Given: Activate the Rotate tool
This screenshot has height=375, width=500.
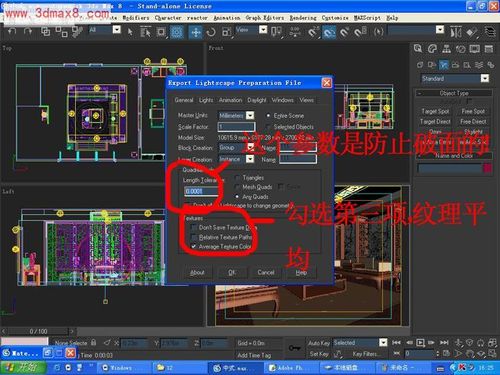Looking at the screenshot, I should [211, 32].
